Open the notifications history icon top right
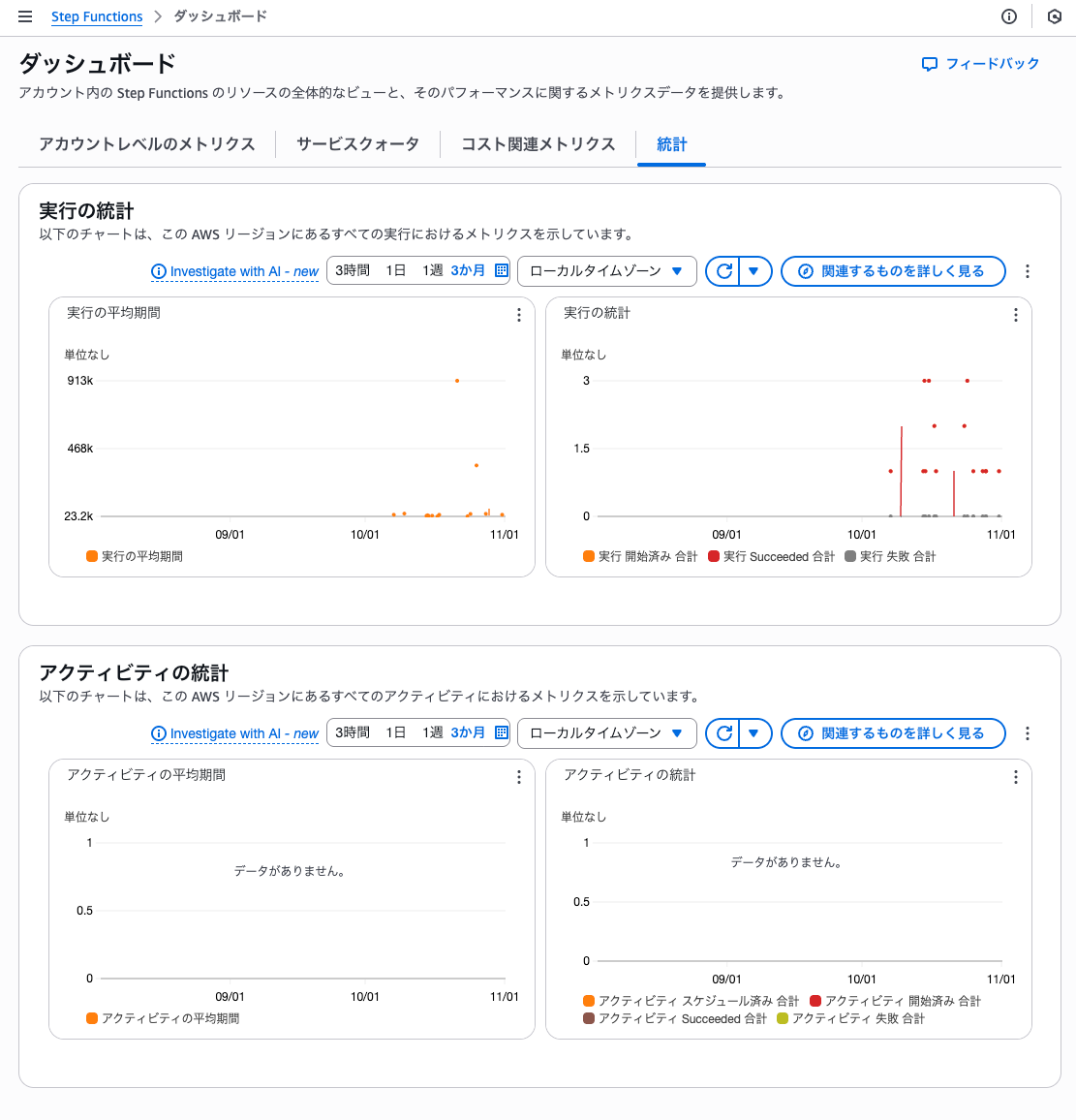This screenshot has height=1120, width=1076. (x=1054, y=16)
